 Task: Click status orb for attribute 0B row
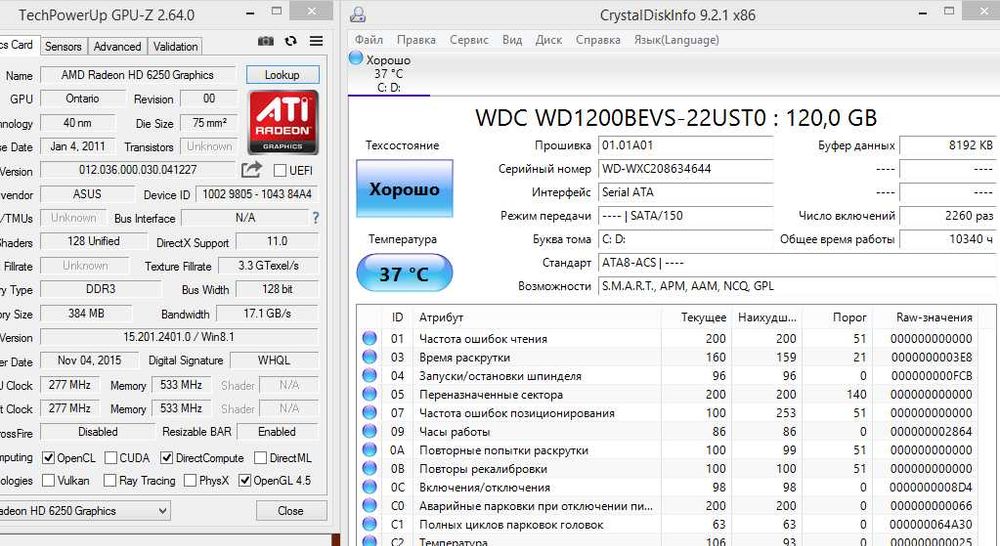point(369,468)
